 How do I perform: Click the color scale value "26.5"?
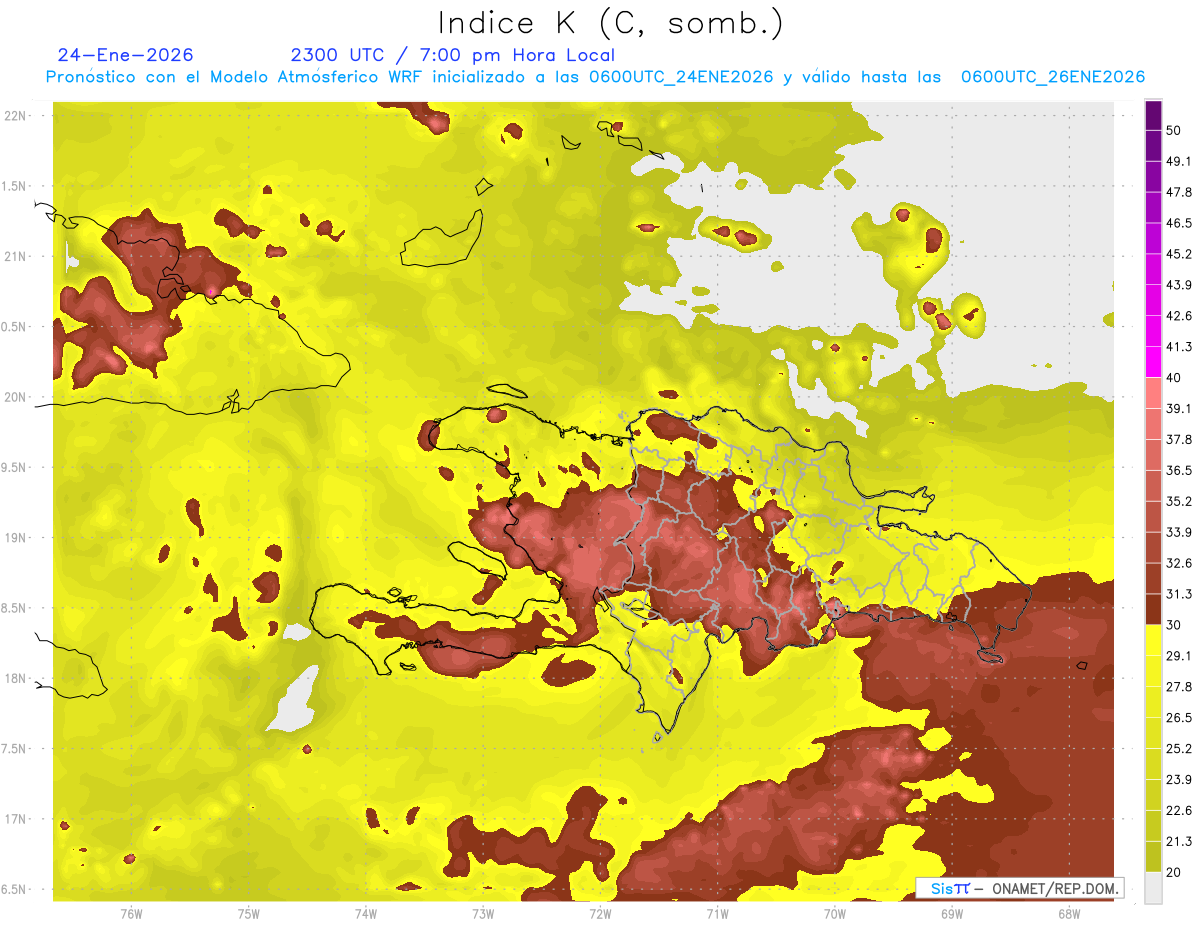(x=1179, y=717)
